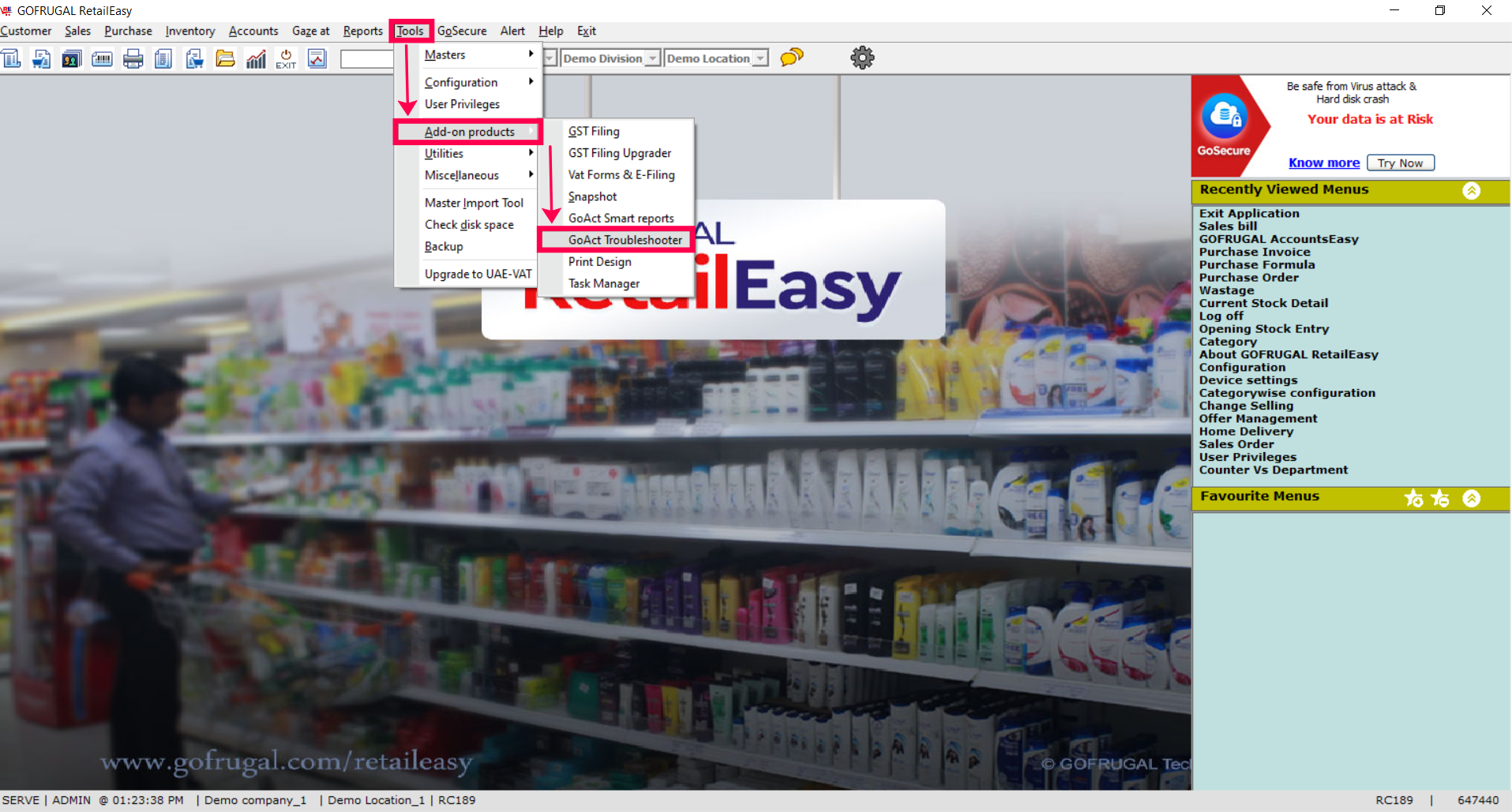
Task: Click the Try Now button
Action: click(1400, 163)
